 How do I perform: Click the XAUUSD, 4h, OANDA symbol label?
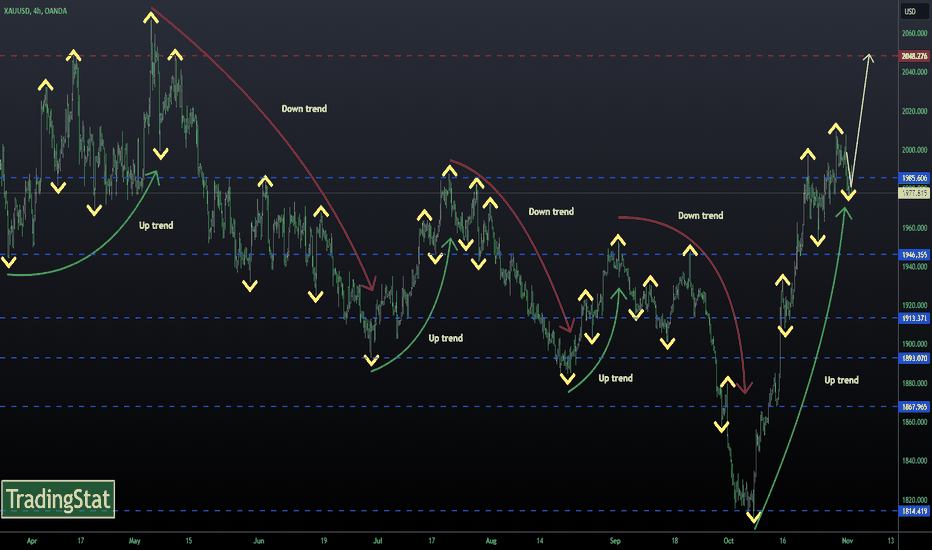(x=35, y=11)
